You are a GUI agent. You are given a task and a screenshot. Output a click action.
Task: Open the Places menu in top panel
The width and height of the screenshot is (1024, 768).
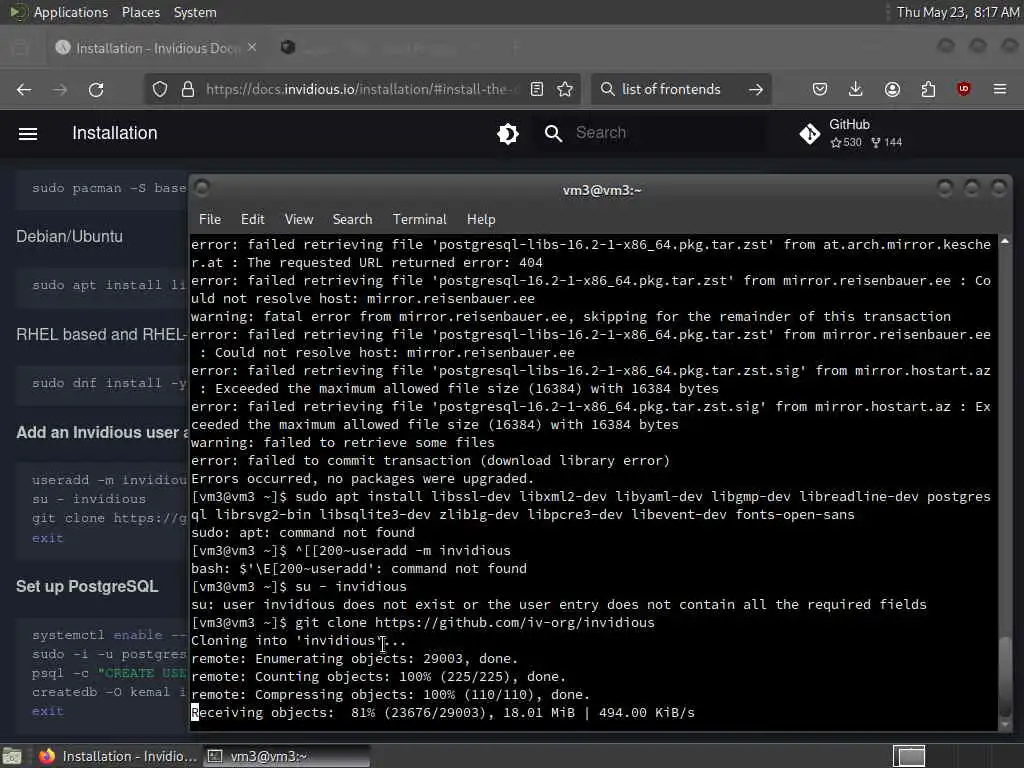tap(141, 12)
